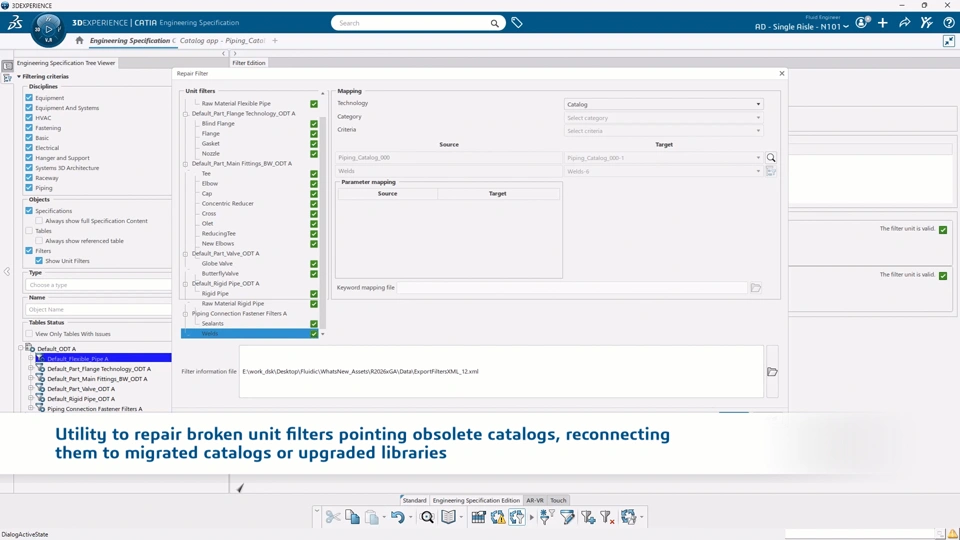Expand the Default_Part_Valve_ODT A tree node
This screenshot has height=540, width=960.
[x=31, y=389]
